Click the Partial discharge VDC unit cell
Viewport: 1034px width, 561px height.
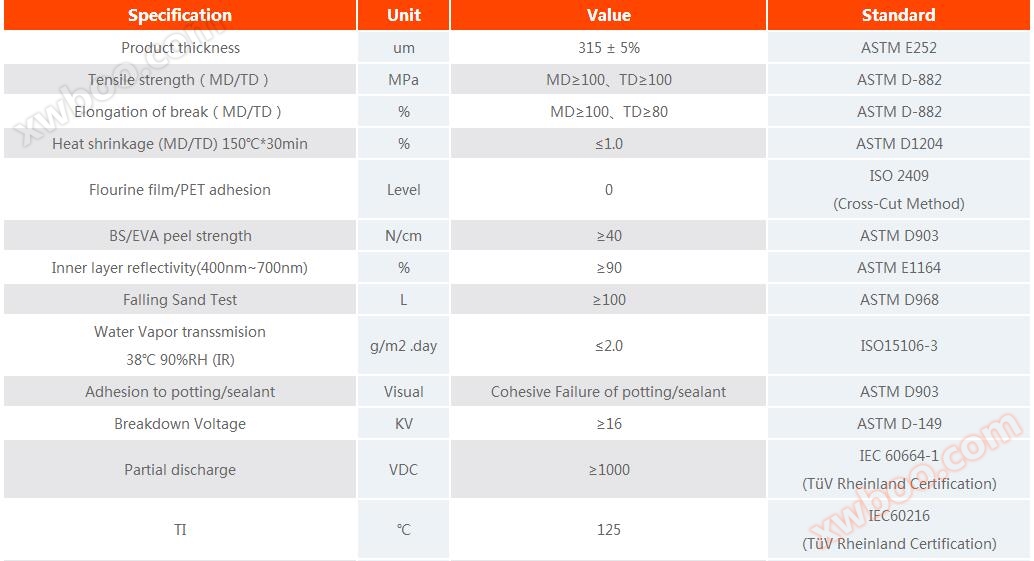click(x=403, y=469)
